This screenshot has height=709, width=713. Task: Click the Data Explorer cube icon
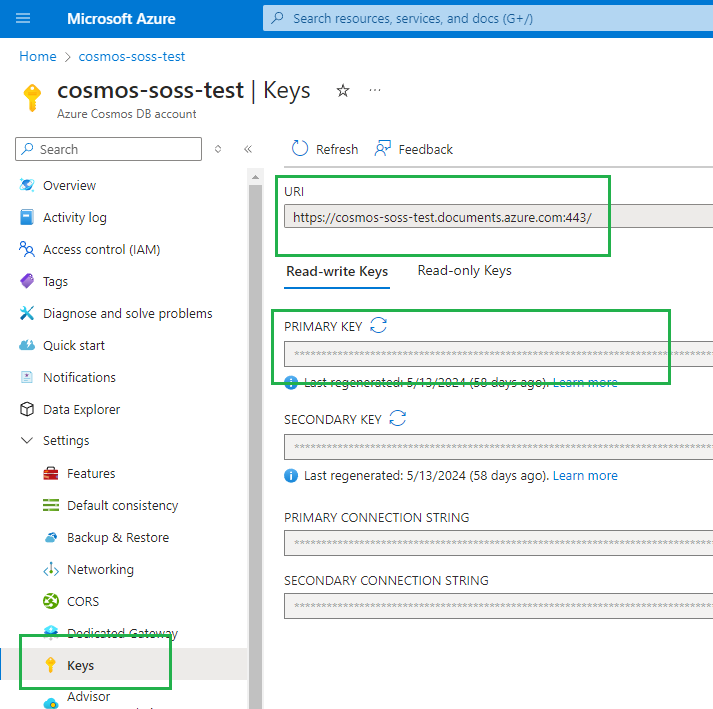pos(27,409)
